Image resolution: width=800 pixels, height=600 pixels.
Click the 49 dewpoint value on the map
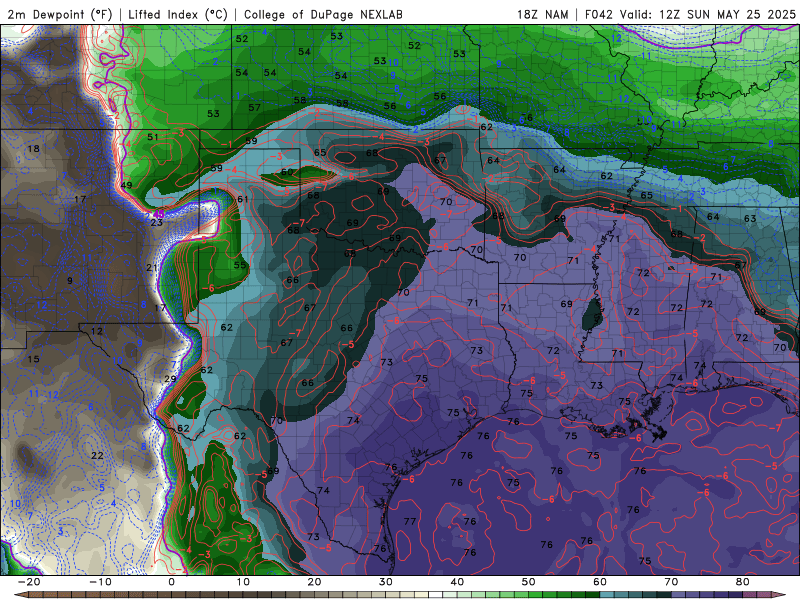pyautogui.click(x=126, y=185)
